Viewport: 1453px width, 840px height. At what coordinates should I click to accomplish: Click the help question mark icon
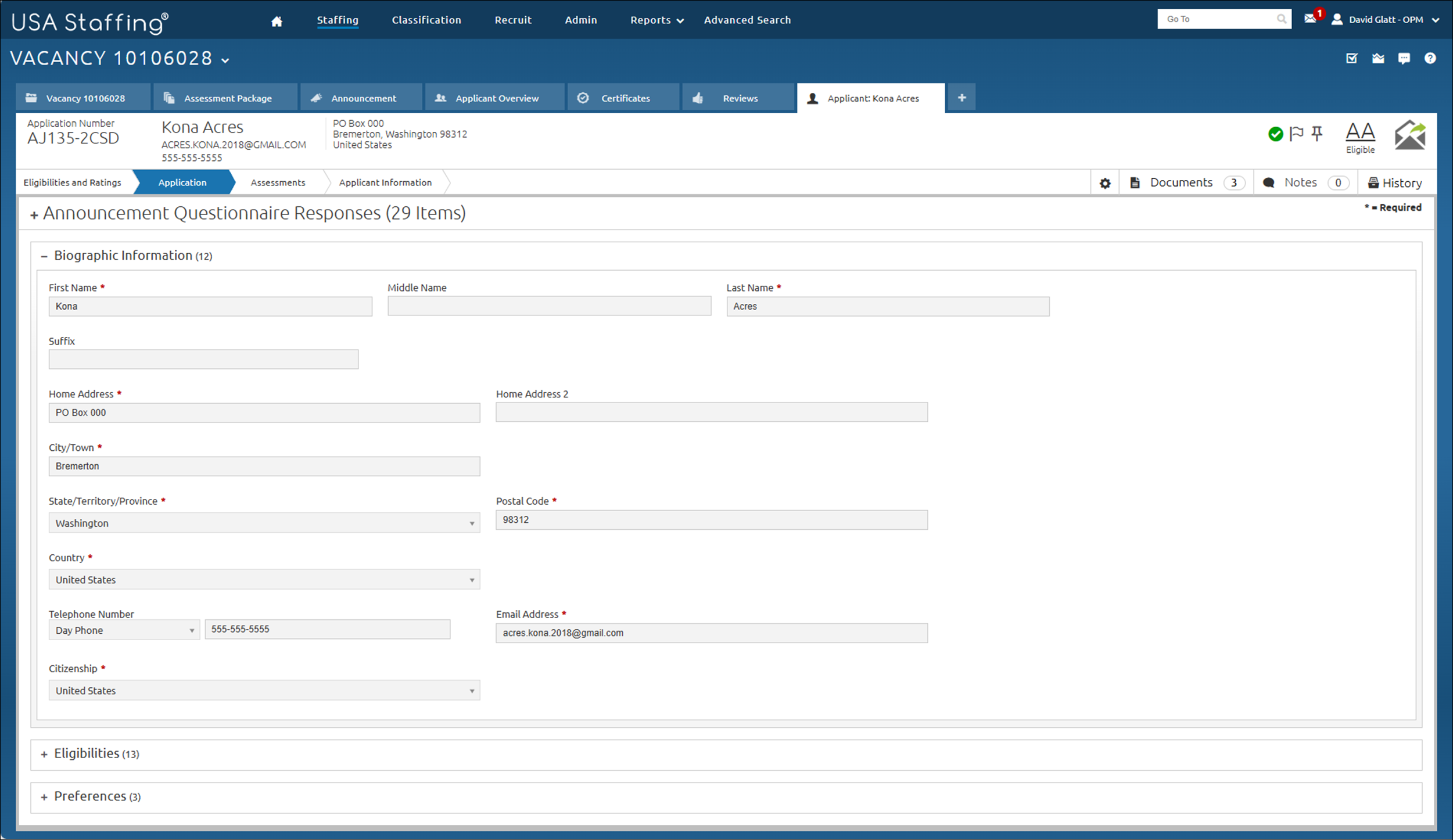pos(1430,58)
